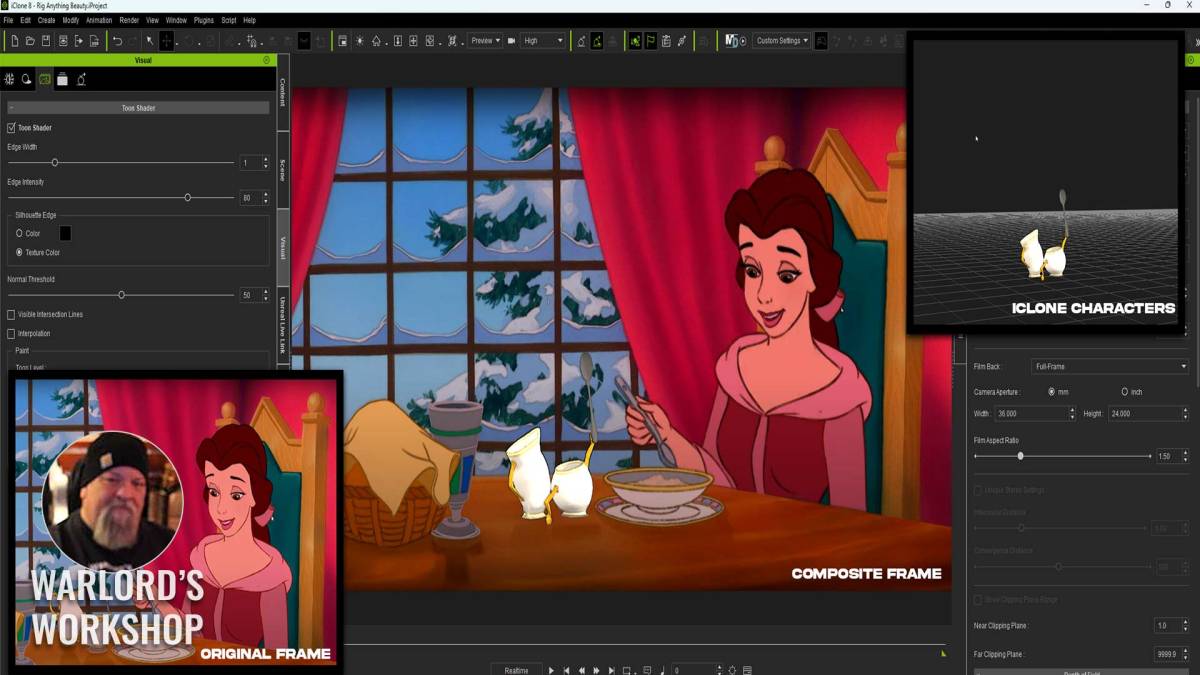This screenshot has width=1200, height=675.
Task: Play the timeline
Action: point(551,670)
